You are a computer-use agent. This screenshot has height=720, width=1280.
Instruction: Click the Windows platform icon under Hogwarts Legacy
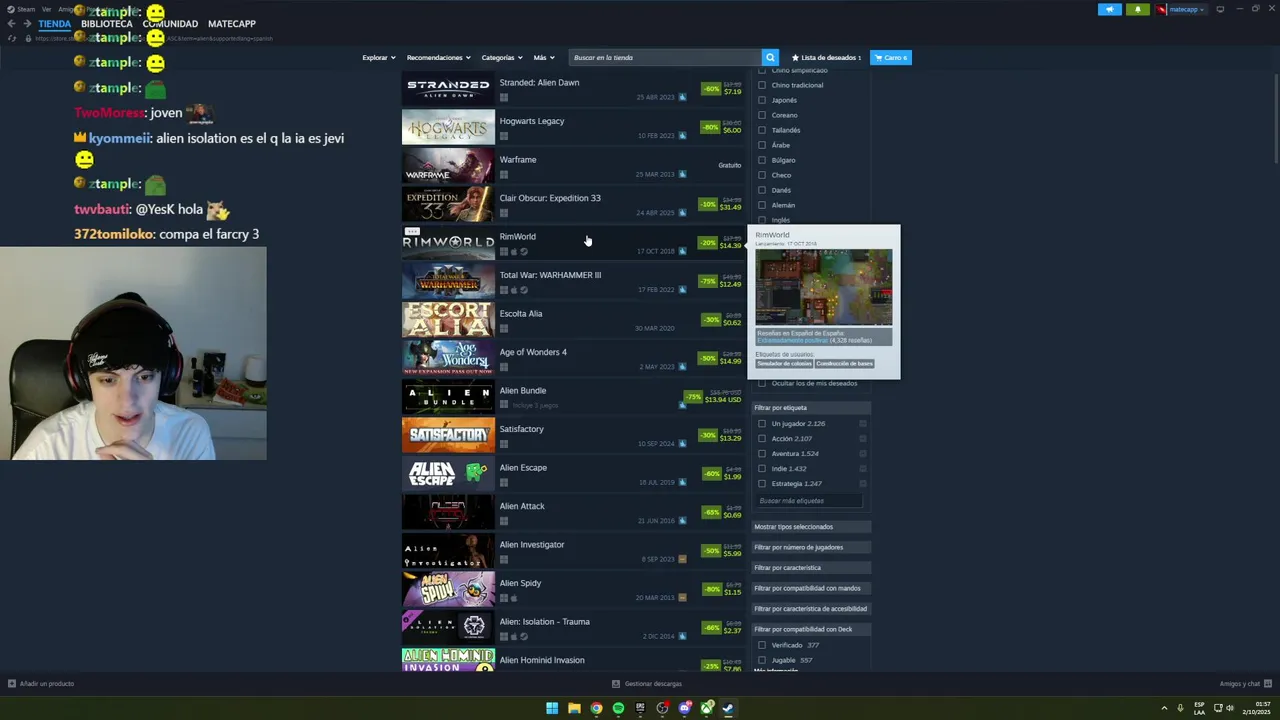[x=504, y=136]
